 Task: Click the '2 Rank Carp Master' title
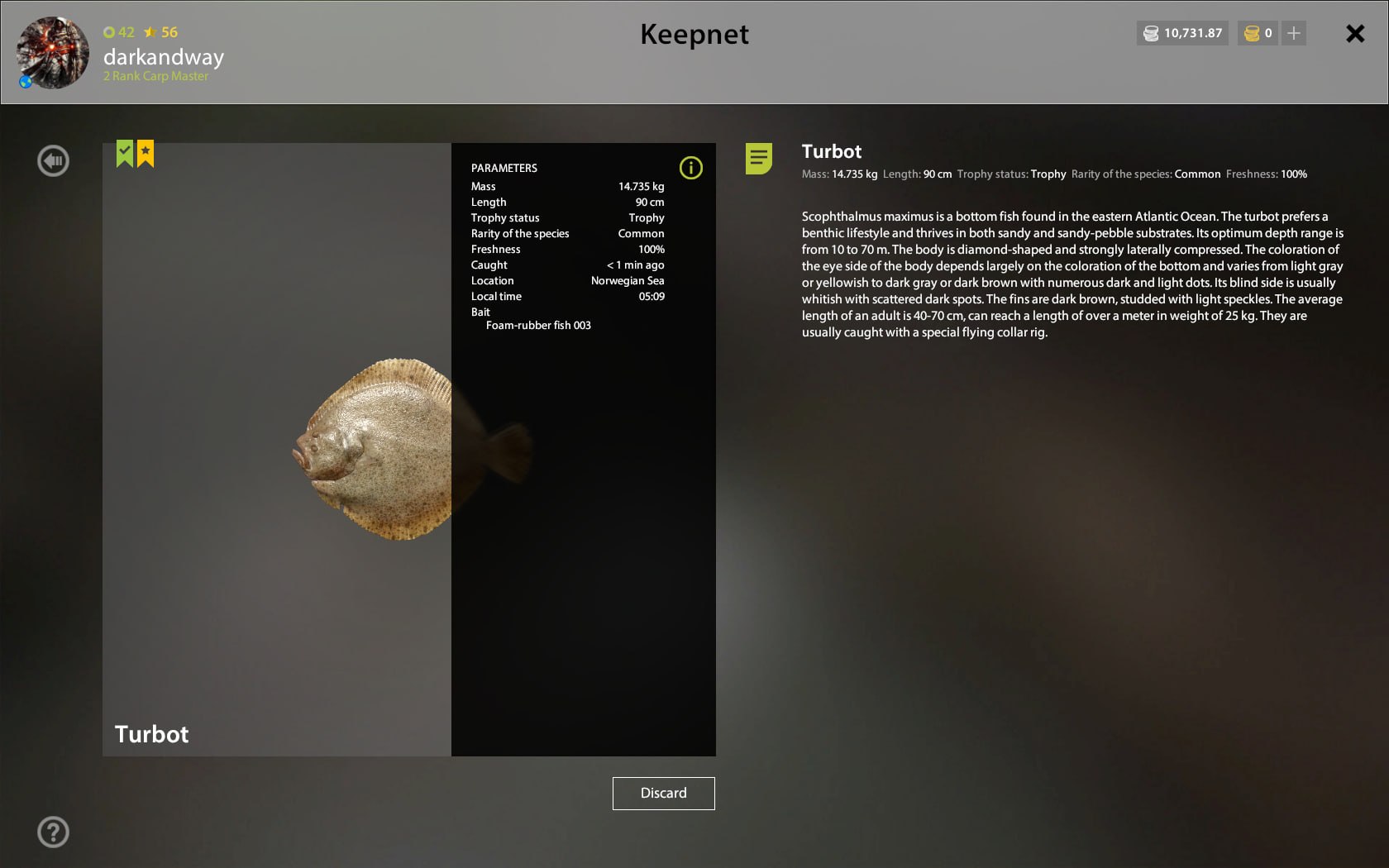point(156,76)
